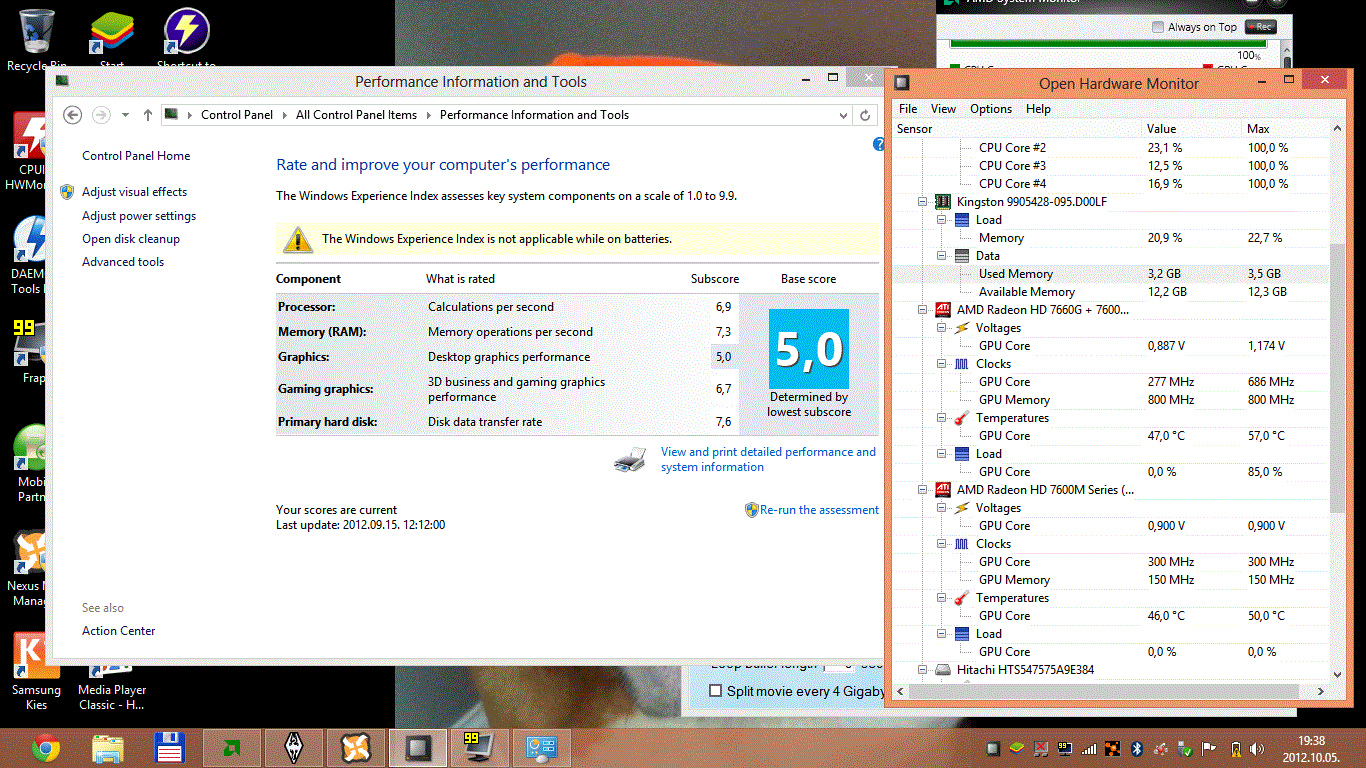Click Open disk cleanup link

pos(131,239)
